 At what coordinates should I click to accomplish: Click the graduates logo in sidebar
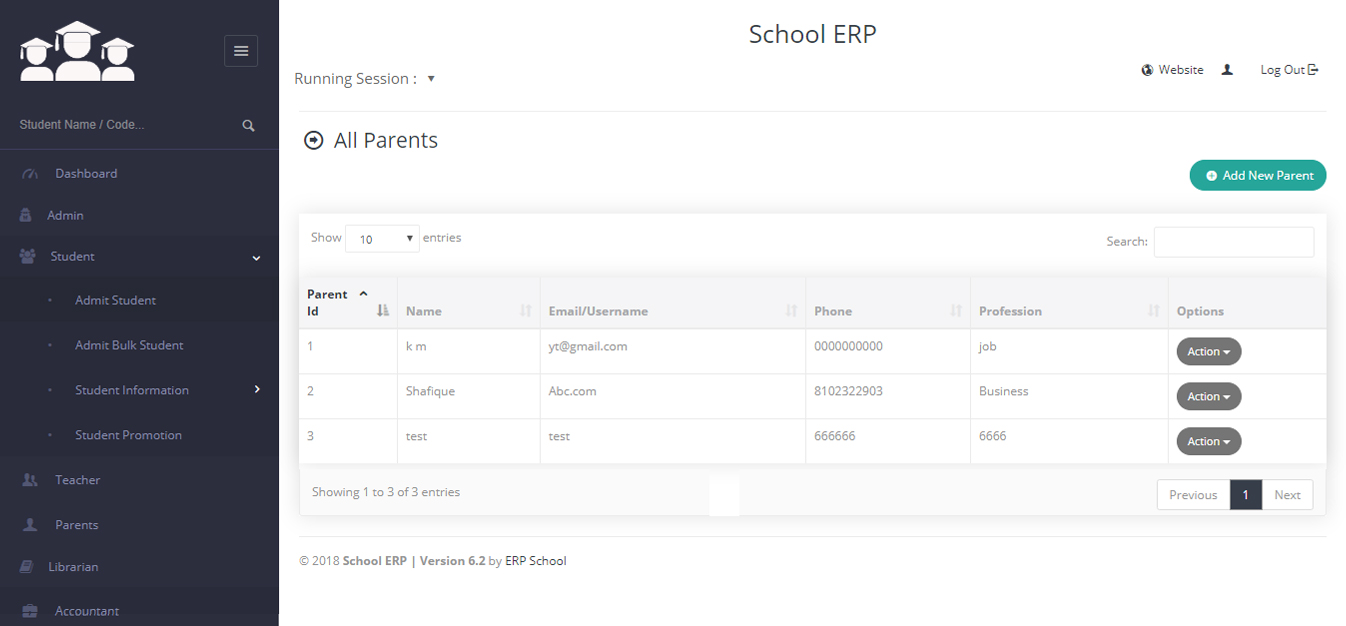coord(77,52)
